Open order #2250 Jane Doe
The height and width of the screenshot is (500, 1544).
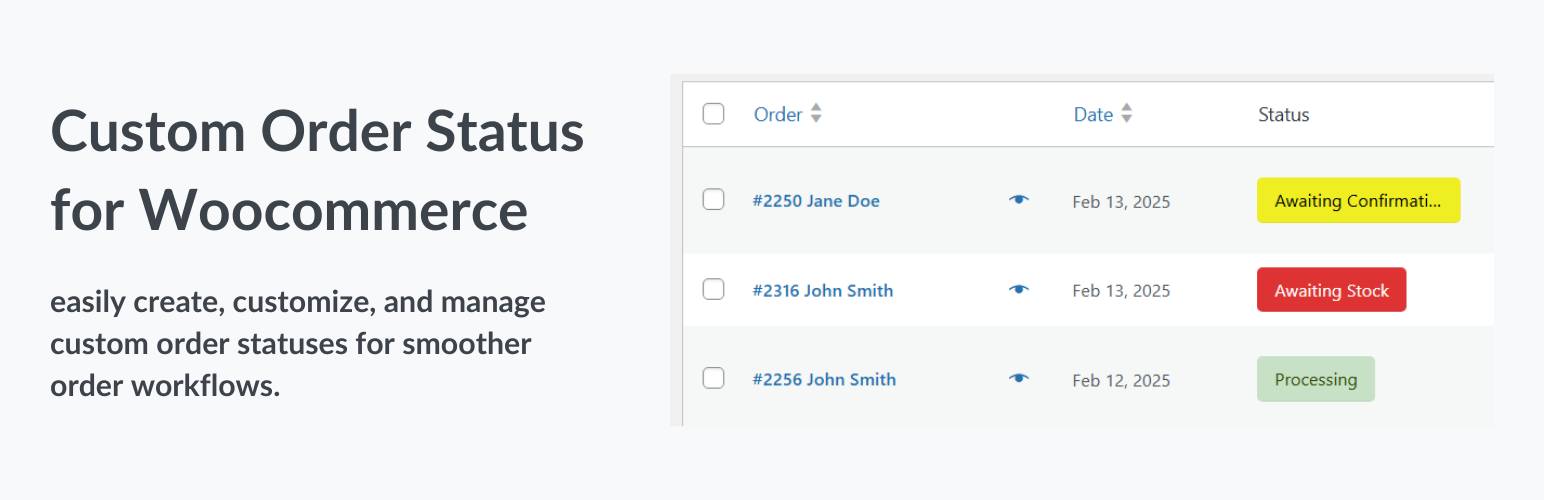click(x=816, y=201)
